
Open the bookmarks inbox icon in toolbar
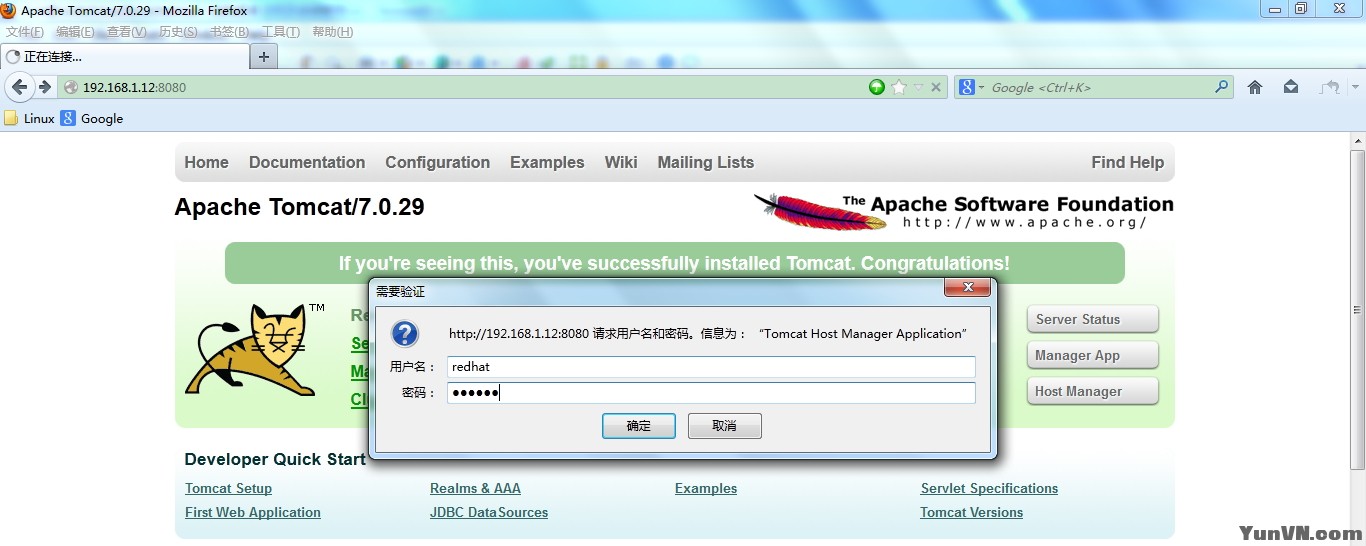pos(1291,87)
